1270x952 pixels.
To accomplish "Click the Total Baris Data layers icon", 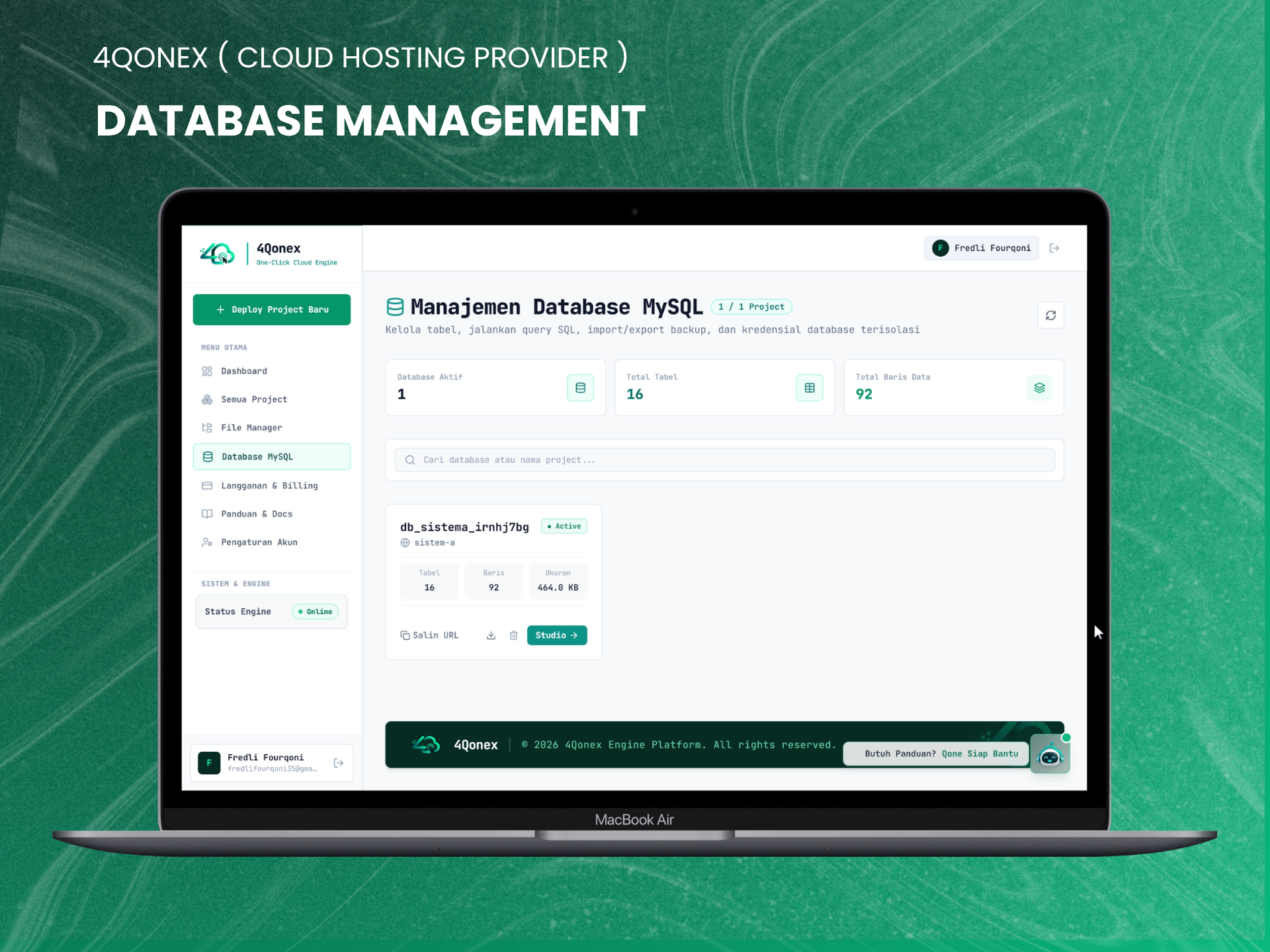I will pyautogui.click(x=1039, y=388).
